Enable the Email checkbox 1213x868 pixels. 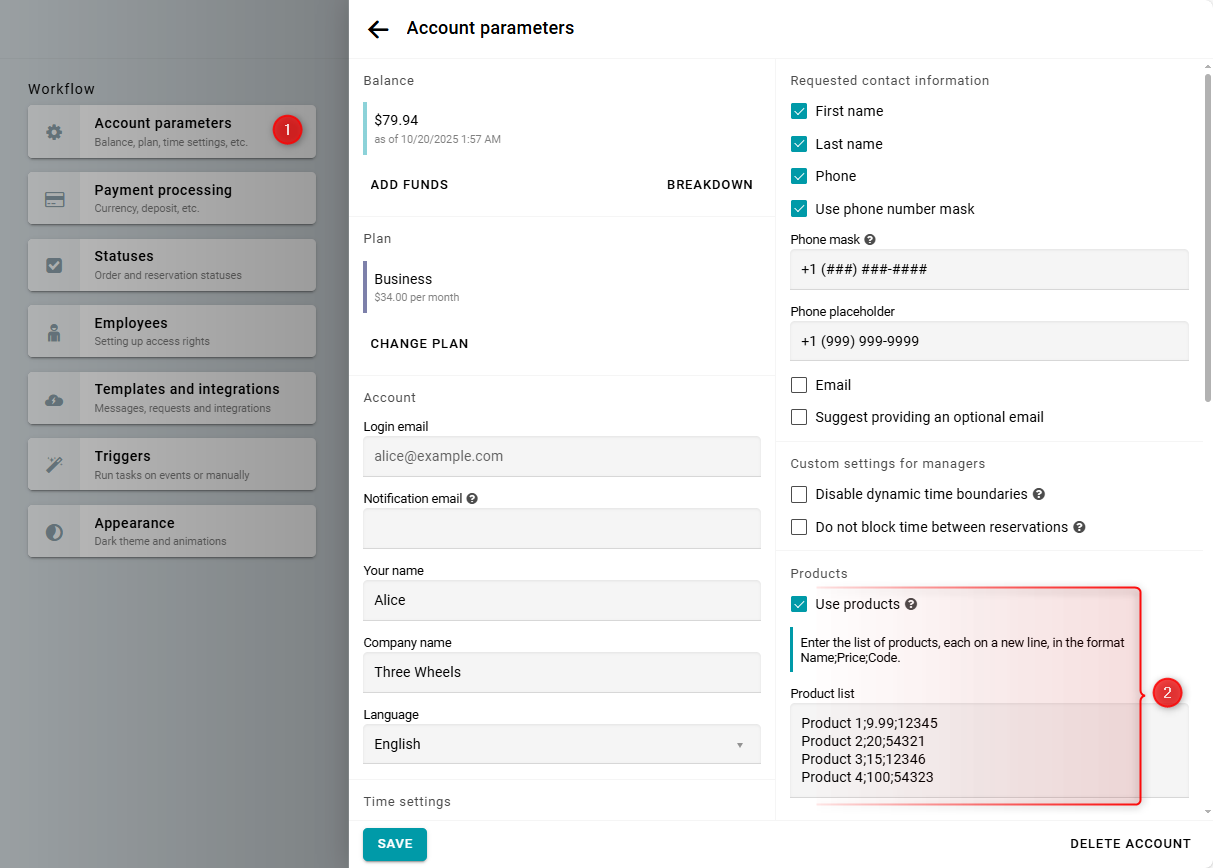click(799, 385)
